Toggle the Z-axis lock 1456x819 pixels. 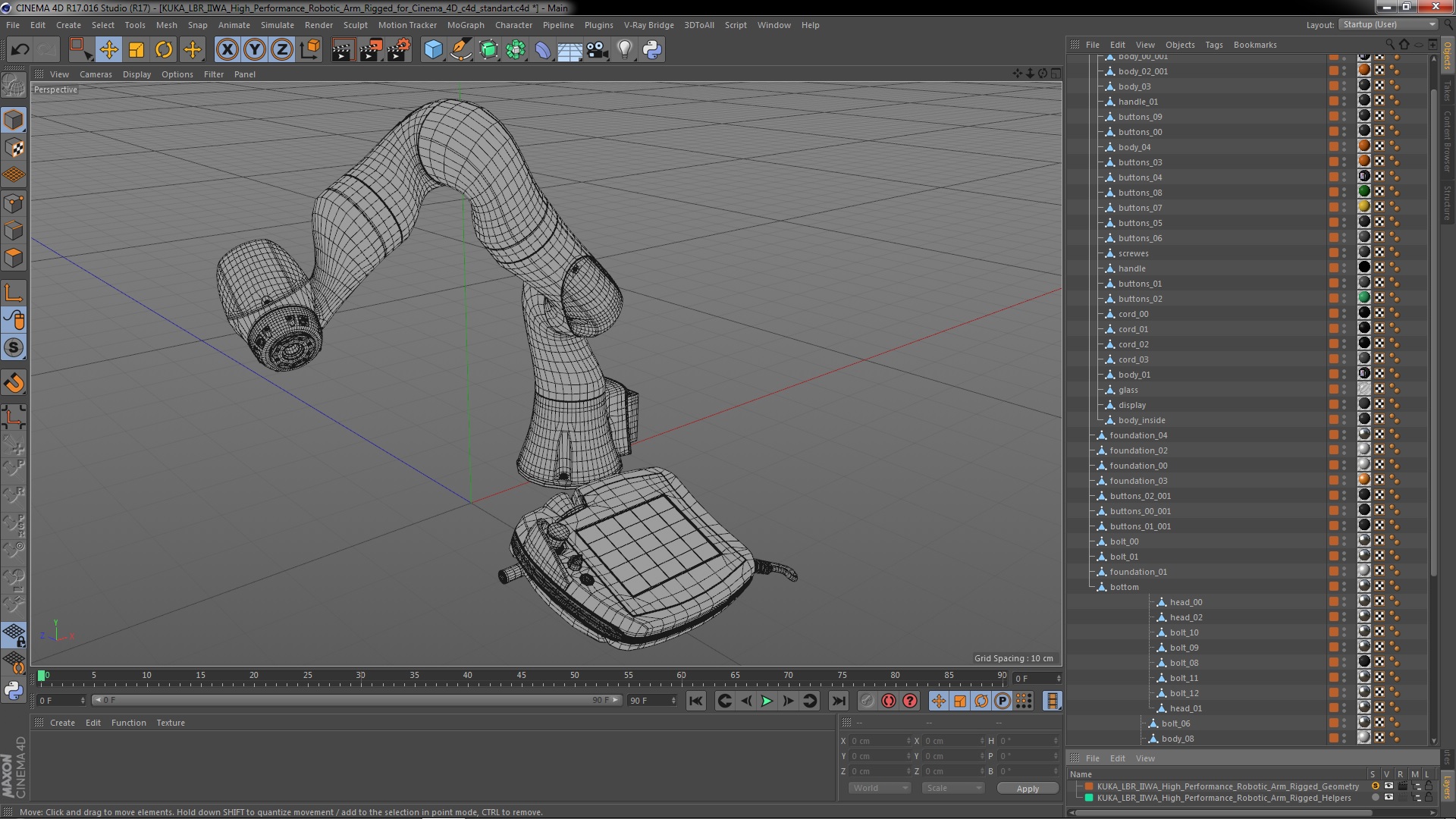[x=282, y=50]
